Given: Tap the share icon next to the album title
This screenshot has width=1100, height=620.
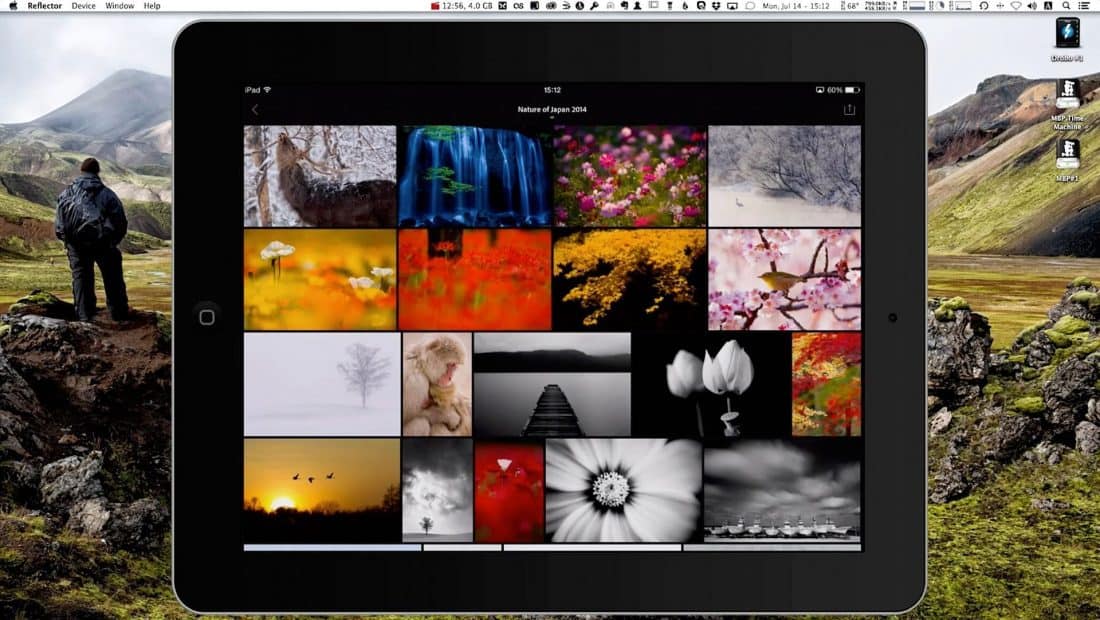Looking at the screenshot, I should pos(849,110).
